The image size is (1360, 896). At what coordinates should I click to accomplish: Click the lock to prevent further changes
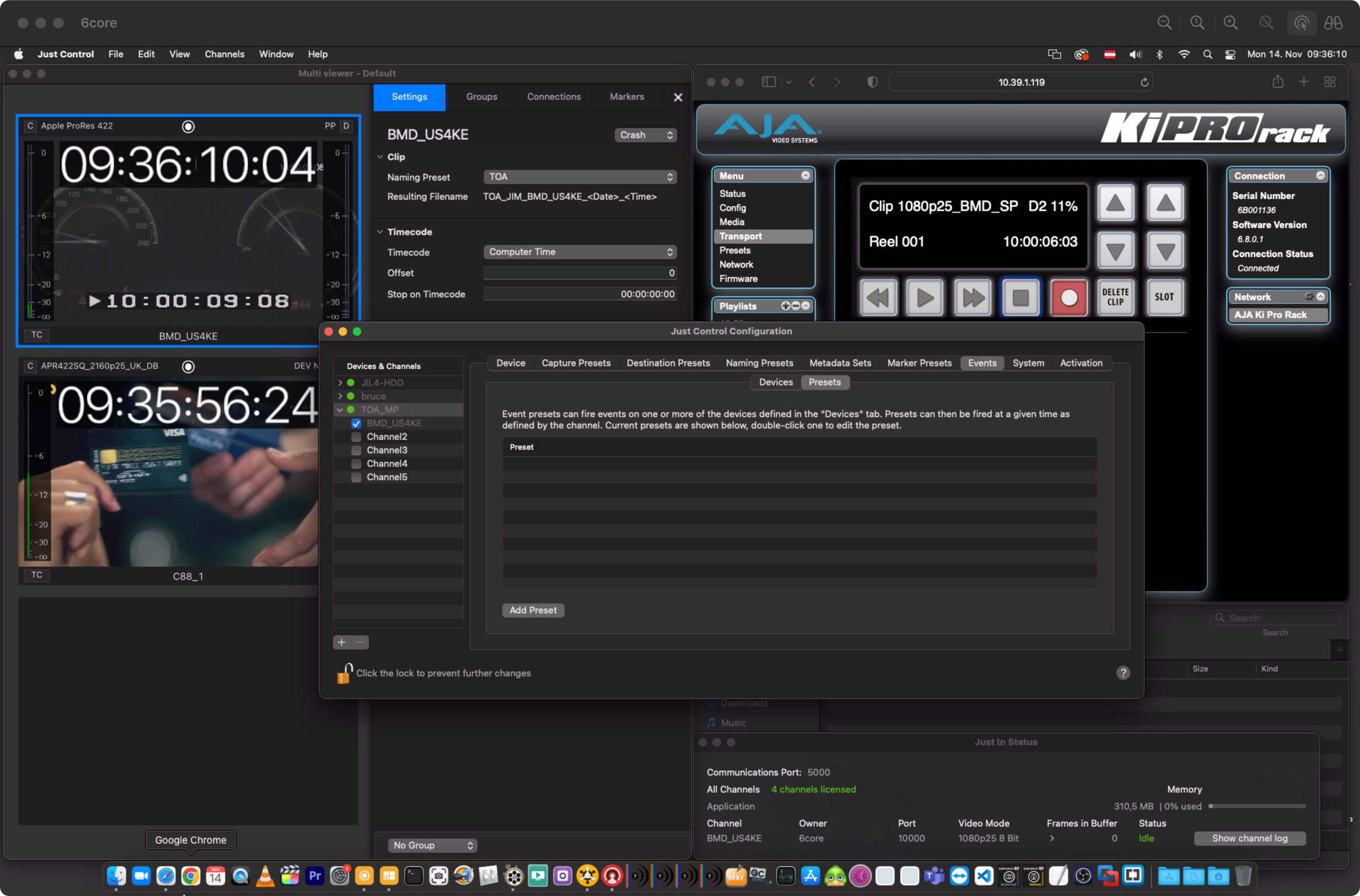point(344,673)
